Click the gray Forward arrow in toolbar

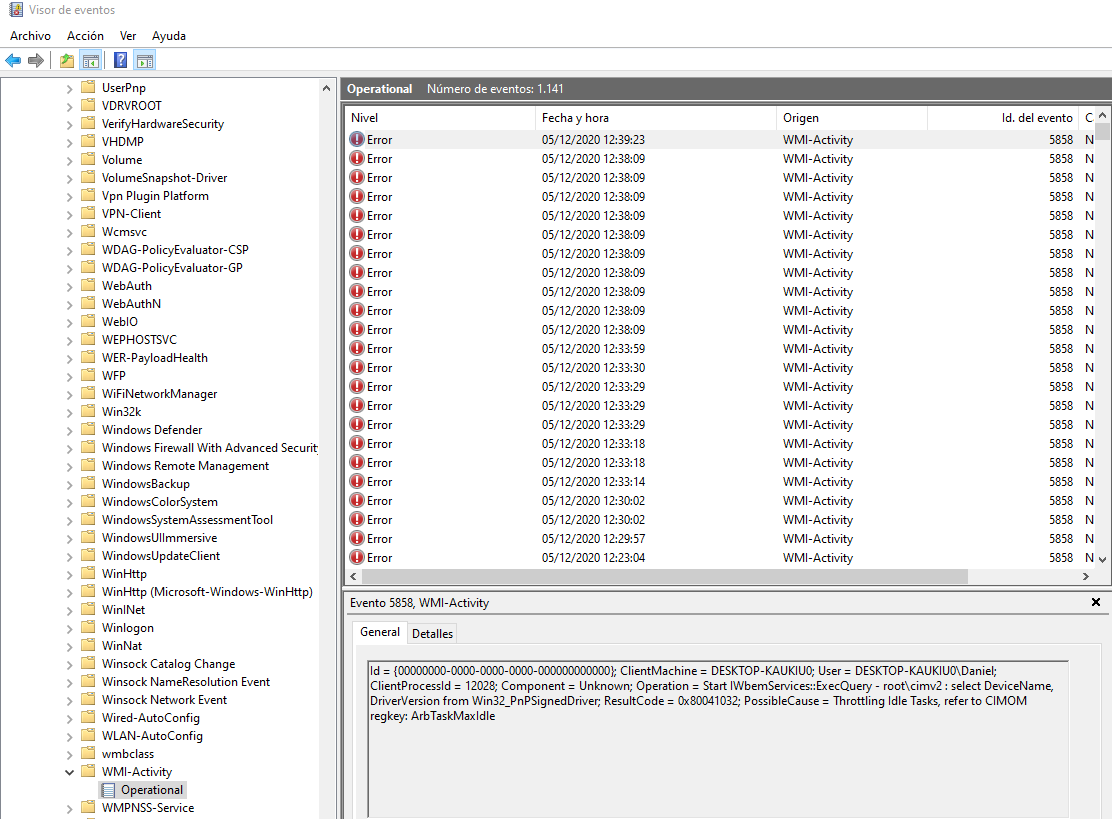click(x=36, y=60)
